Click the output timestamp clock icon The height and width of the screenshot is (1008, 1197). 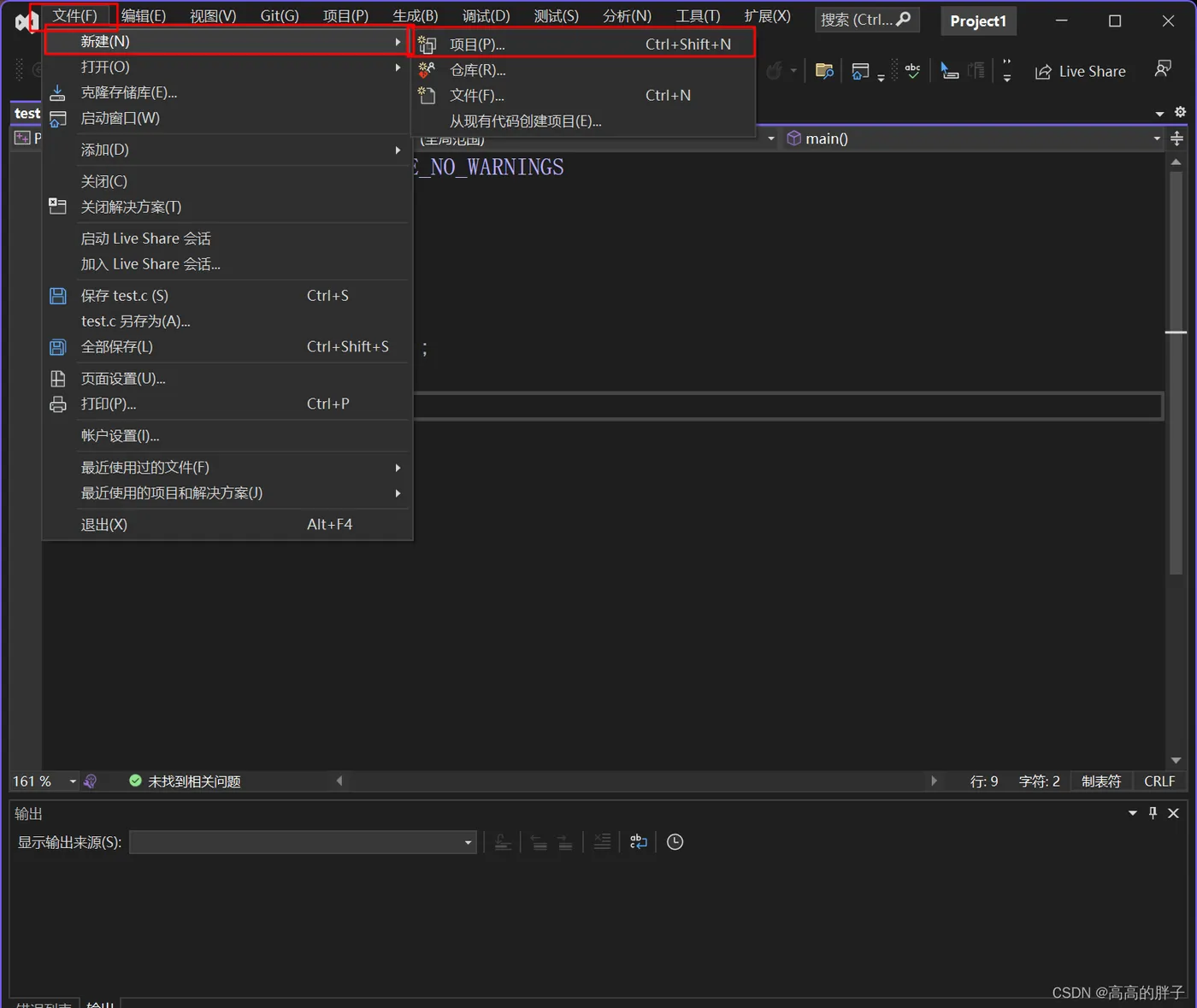pyautogui.click(x=675, y=842)
